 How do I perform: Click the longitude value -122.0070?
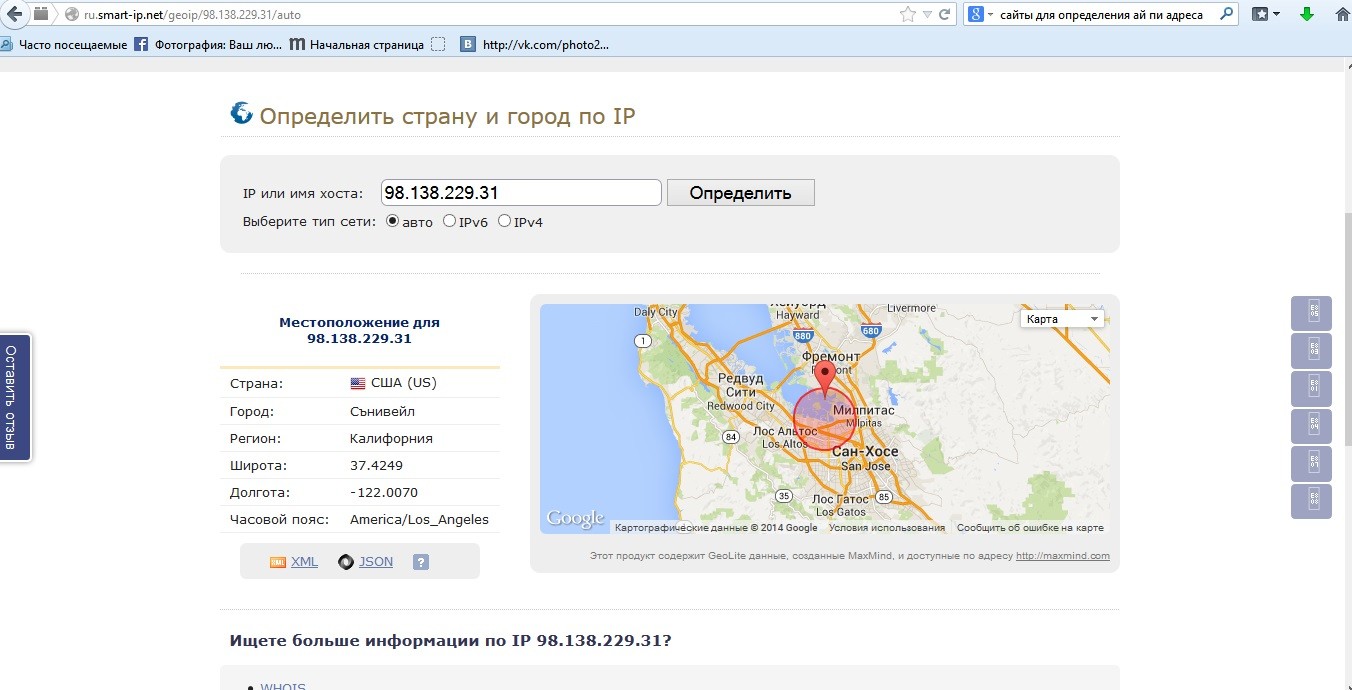pos(384,492)
